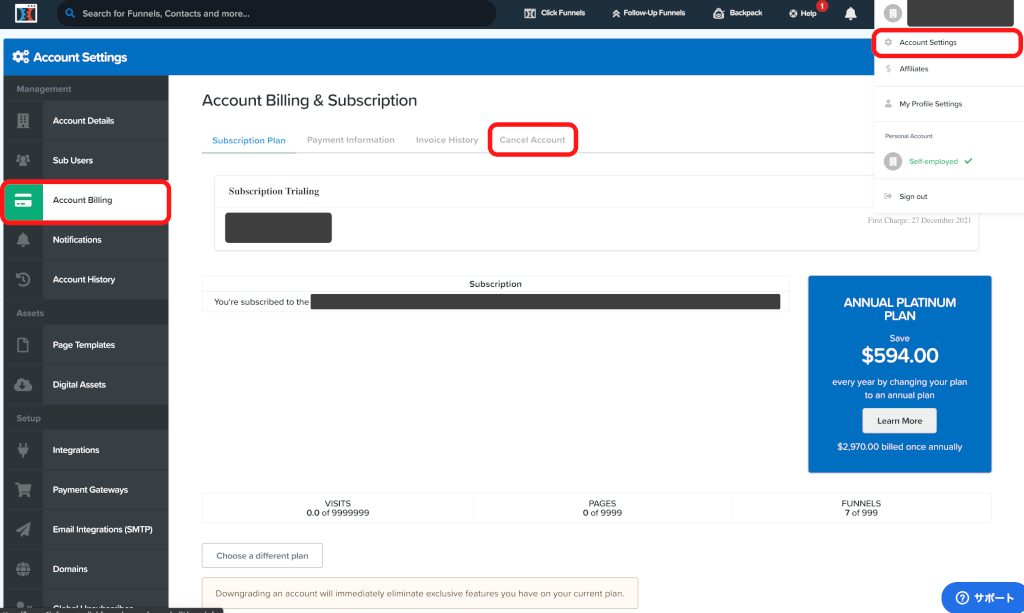Open the notifications bell in header
The image size is (1024, 613).
[x=850, y=14]
